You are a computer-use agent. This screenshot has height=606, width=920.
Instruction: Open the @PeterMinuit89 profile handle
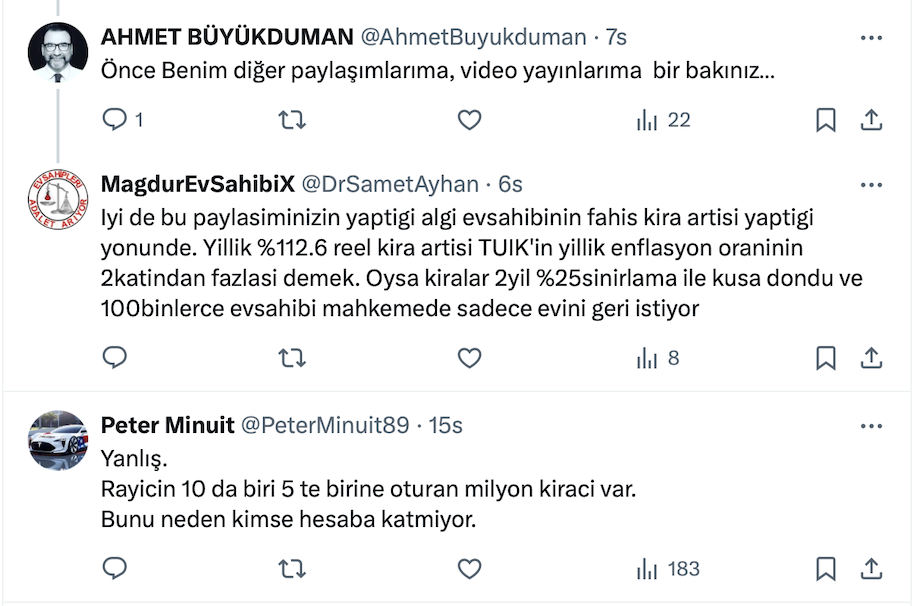click(x=326, y=425)
